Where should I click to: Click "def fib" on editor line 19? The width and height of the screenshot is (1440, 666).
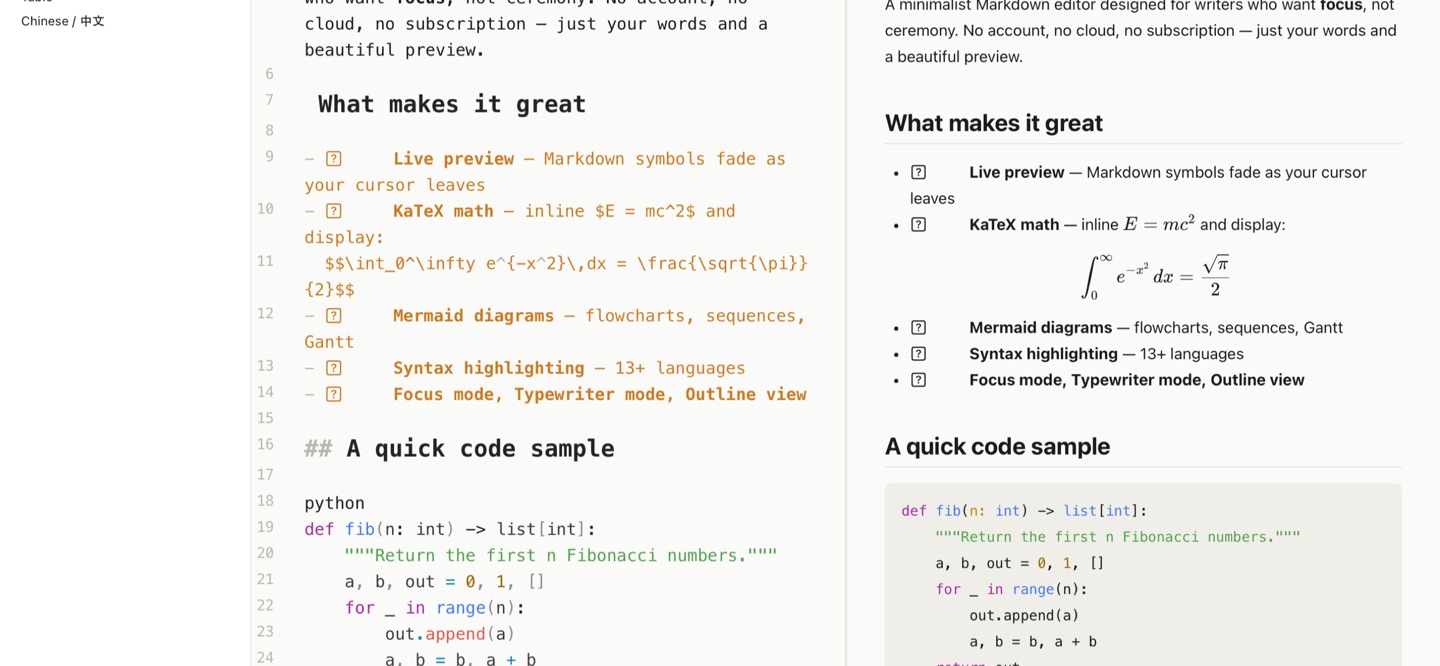pos(340,529)
